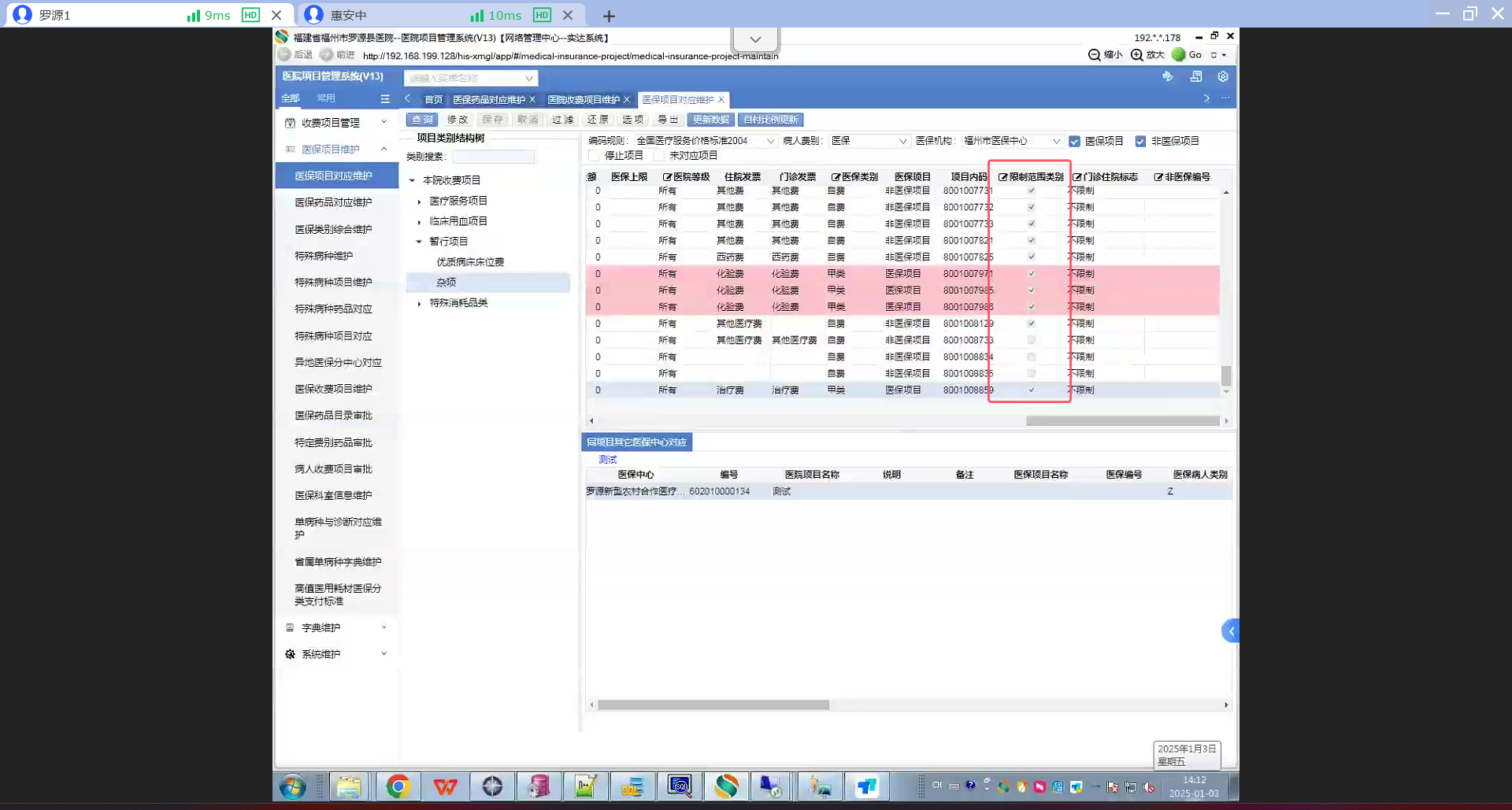Add a new remote session tab
Viewport: 1512px width, 810px height.
tap(609, 16)
